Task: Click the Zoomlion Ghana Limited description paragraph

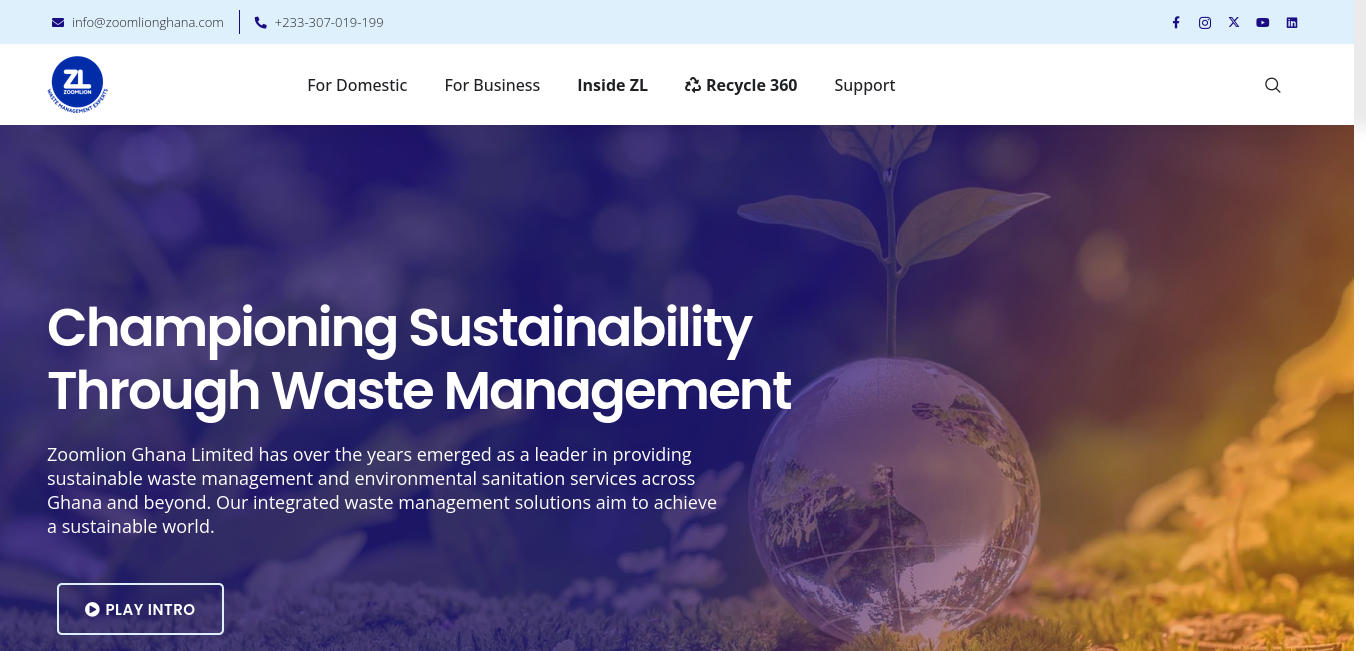Action: click(x=382, y=490)
